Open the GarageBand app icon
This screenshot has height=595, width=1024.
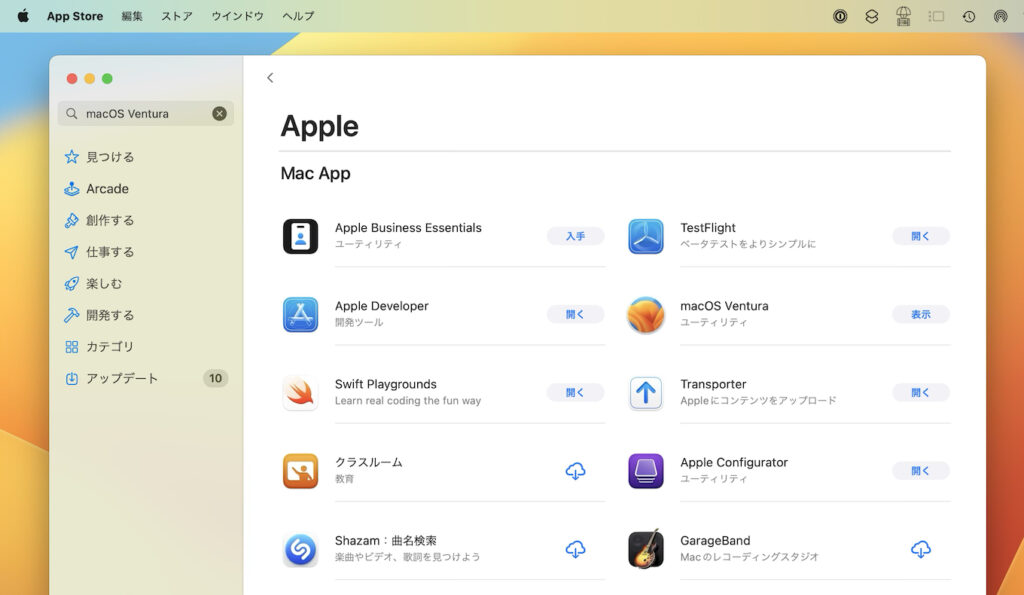(645, 549)
